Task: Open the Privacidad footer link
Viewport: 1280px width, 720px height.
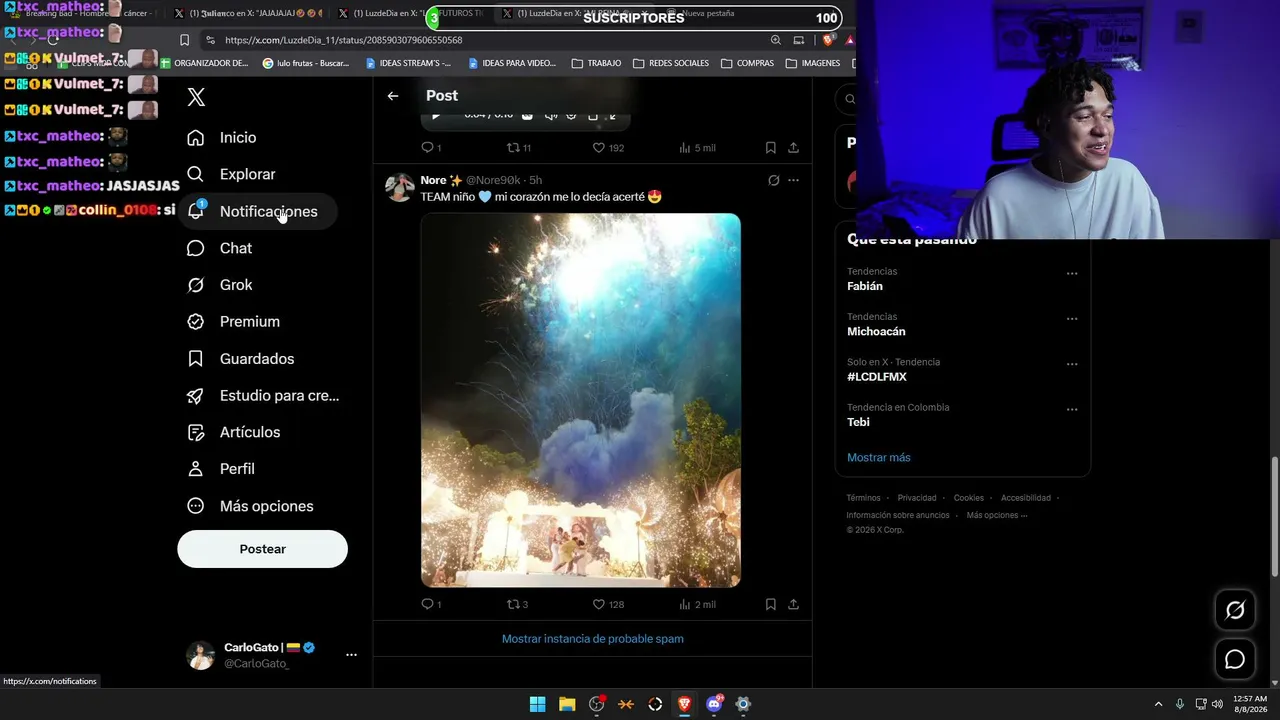Action: pyautogui.click(x=917, y=498)
